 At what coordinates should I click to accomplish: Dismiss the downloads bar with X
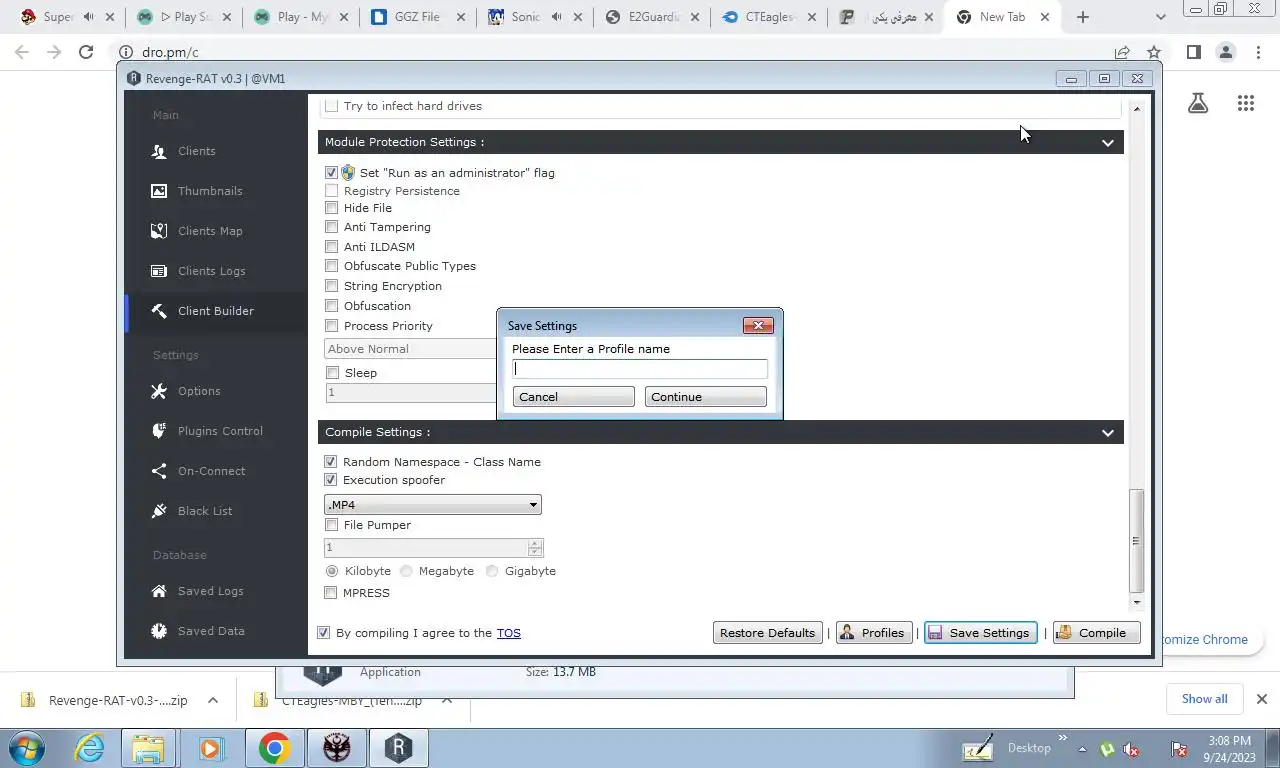pos(1261,699)
